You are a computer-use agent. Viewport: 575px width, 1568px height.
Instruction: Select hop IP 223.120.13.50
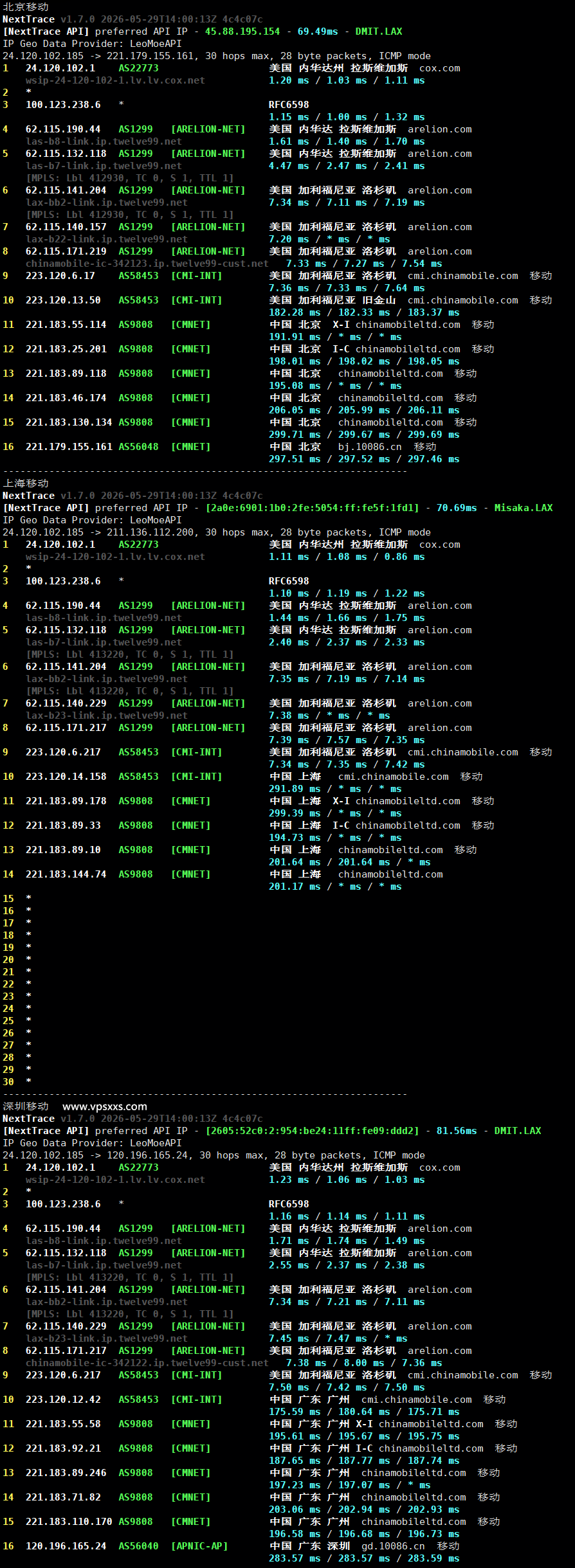click(x=63, y=300)
